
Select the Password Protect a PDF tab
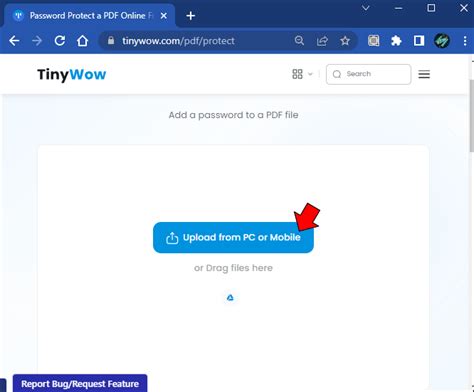click(x=90, y=16)
